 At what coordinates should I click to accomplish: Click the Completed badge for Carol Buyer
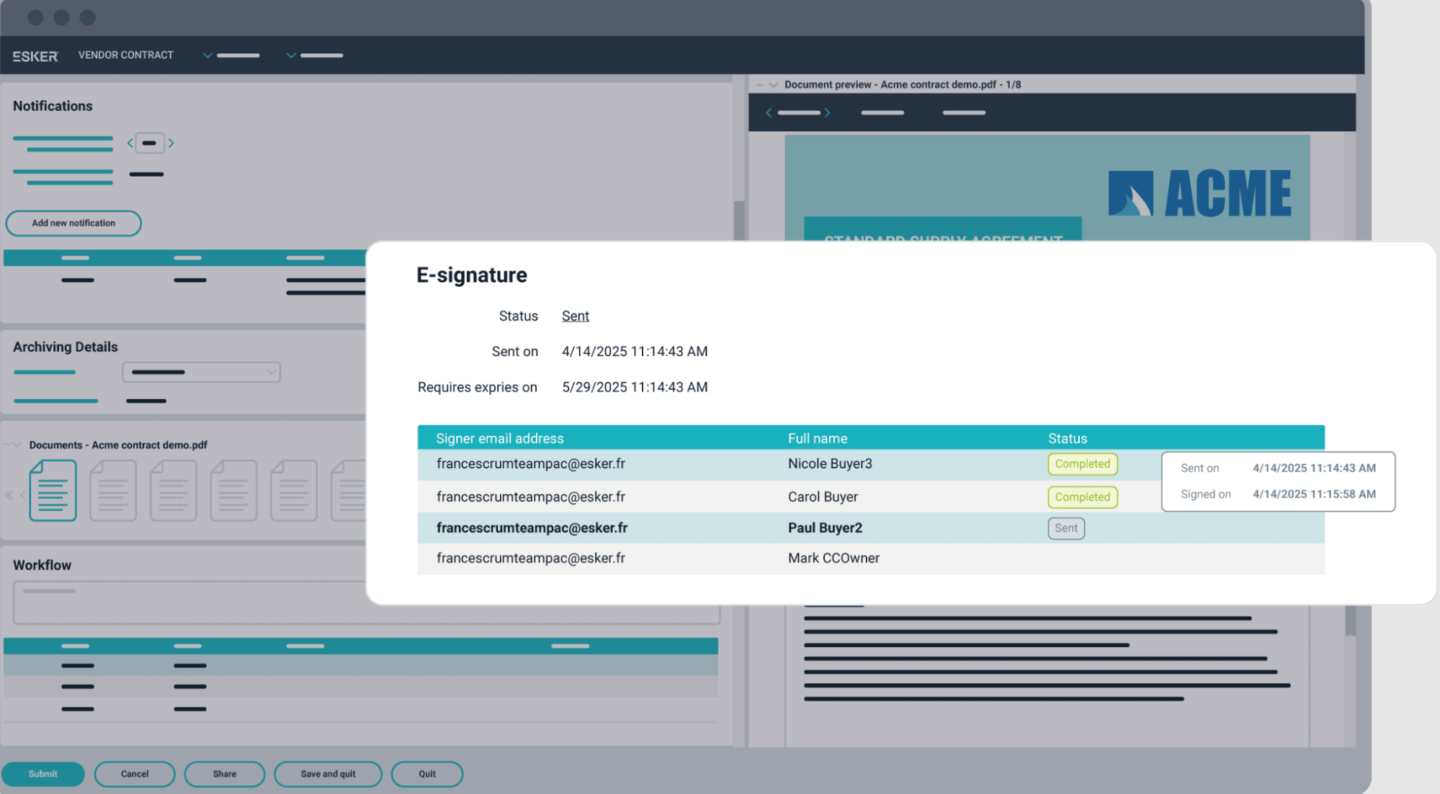(1082, 496)
